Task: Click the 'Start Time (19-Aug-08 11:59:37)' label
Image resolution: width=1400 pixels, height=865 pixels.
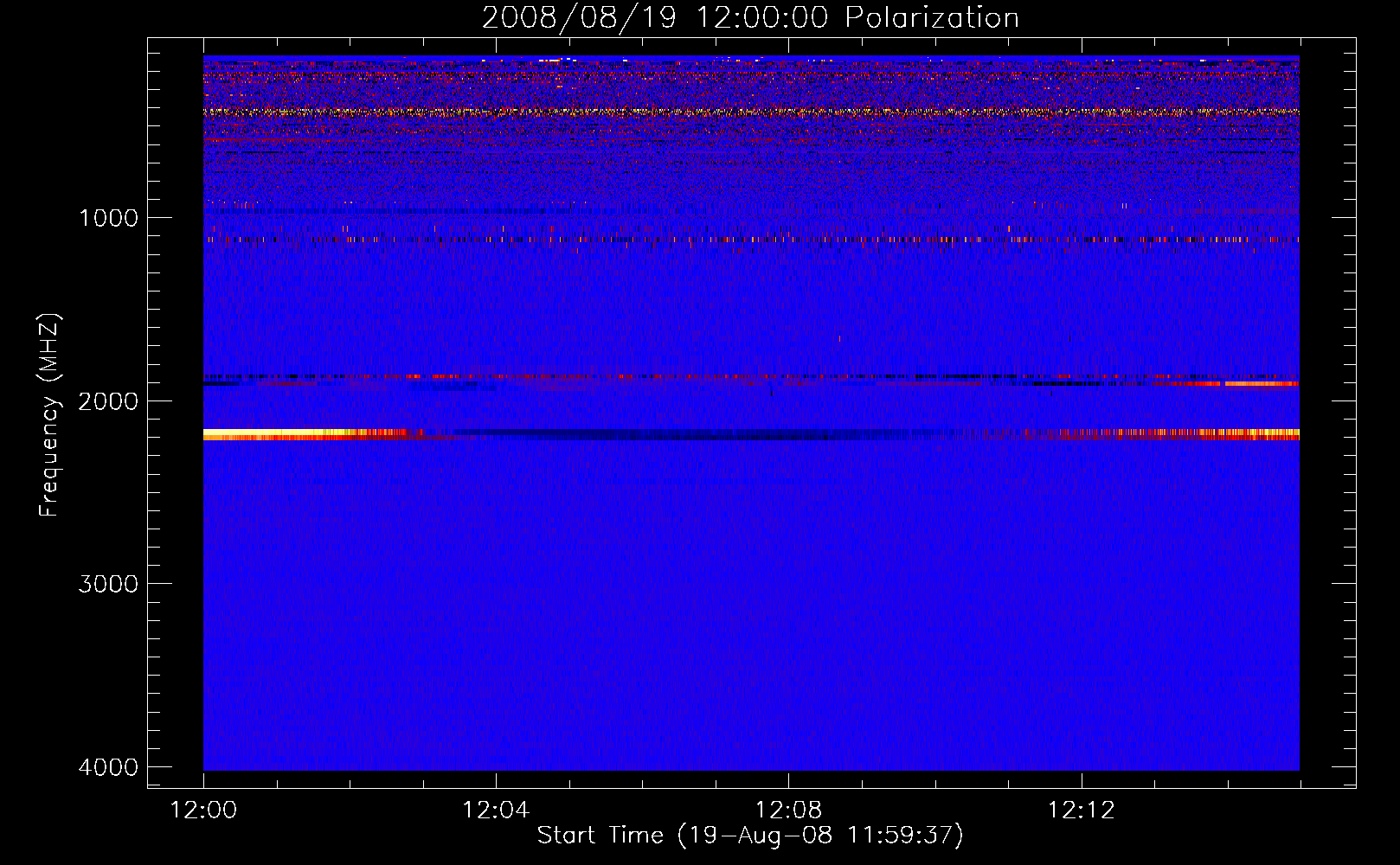Action: pos(750,836)
